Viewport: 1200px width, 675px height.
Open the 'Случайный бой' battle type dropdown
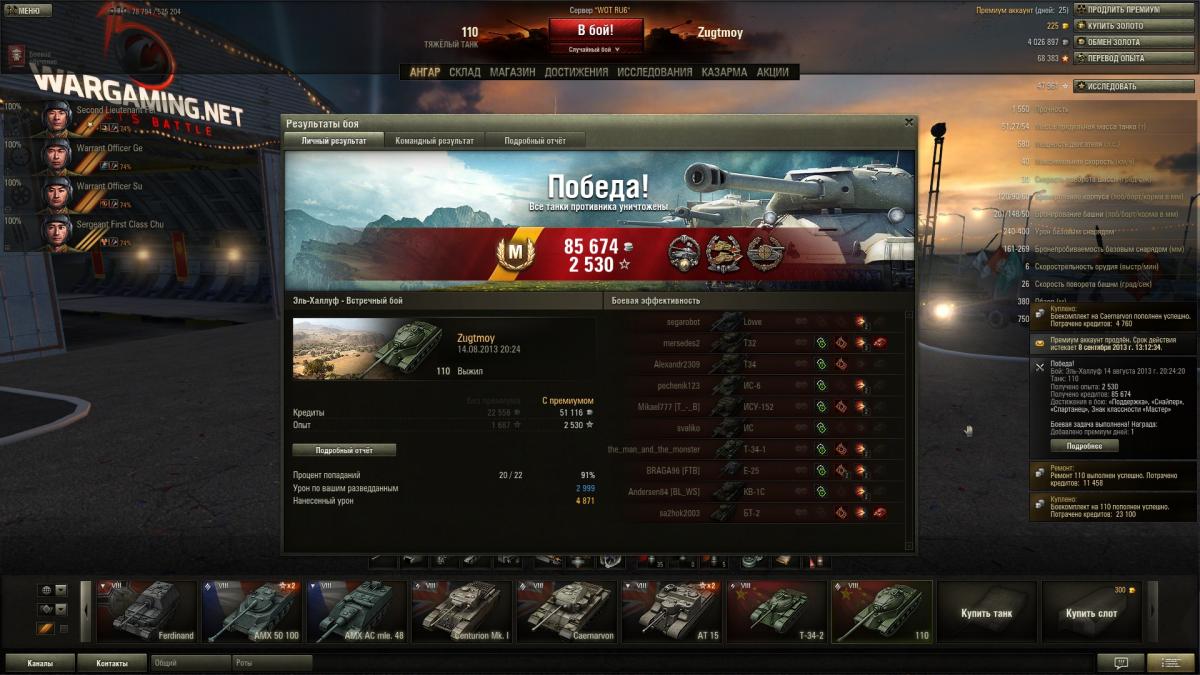pyautogui.click(x=595, y=49)
